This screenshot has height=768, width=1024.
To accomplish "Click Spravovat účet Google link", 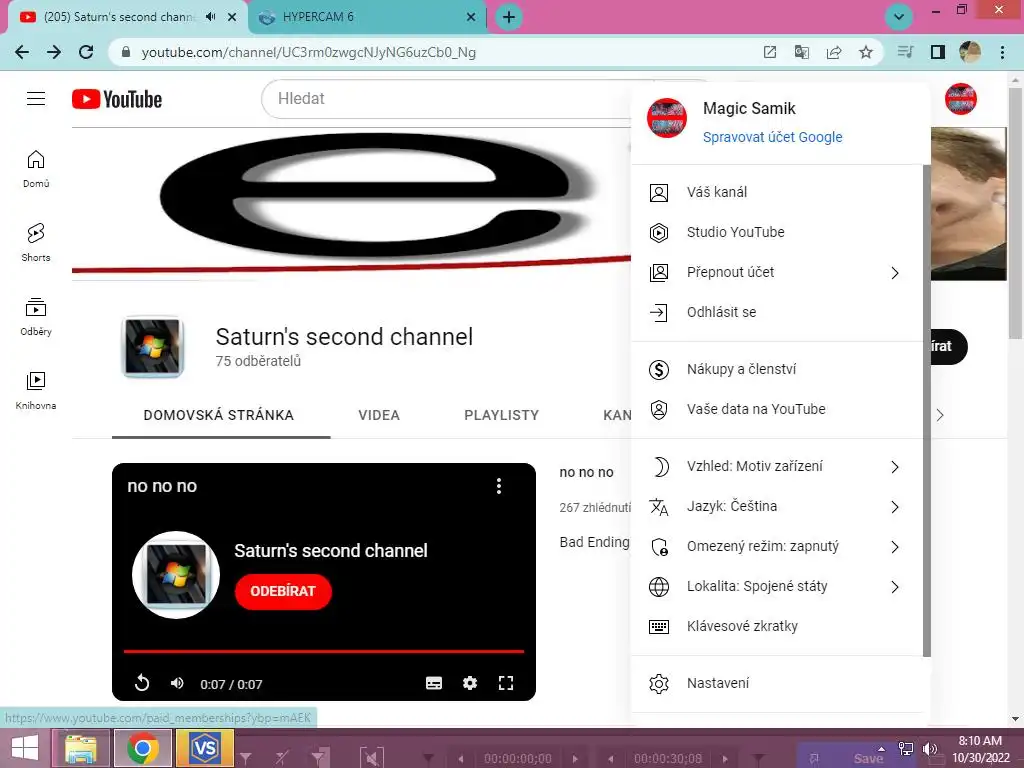I will coord(773,137).
